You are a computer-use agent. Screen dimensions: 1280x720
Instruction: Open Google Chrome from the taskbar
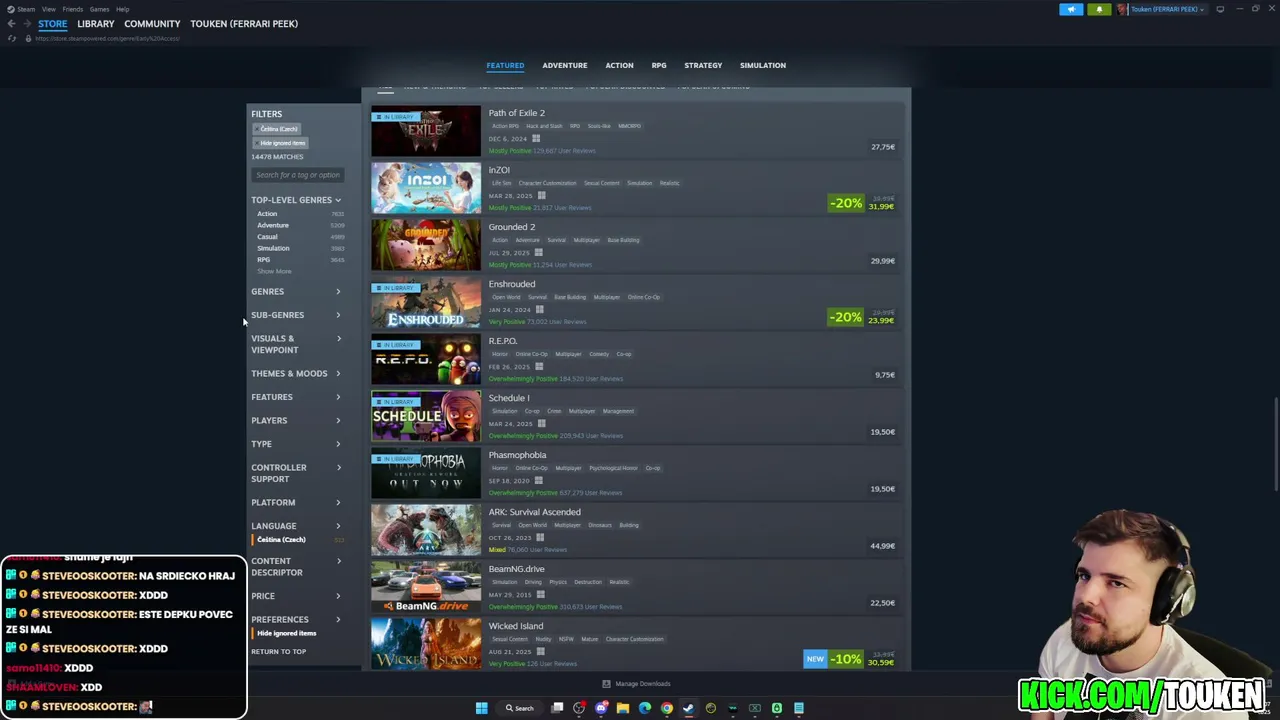click(x=667, y=708)
